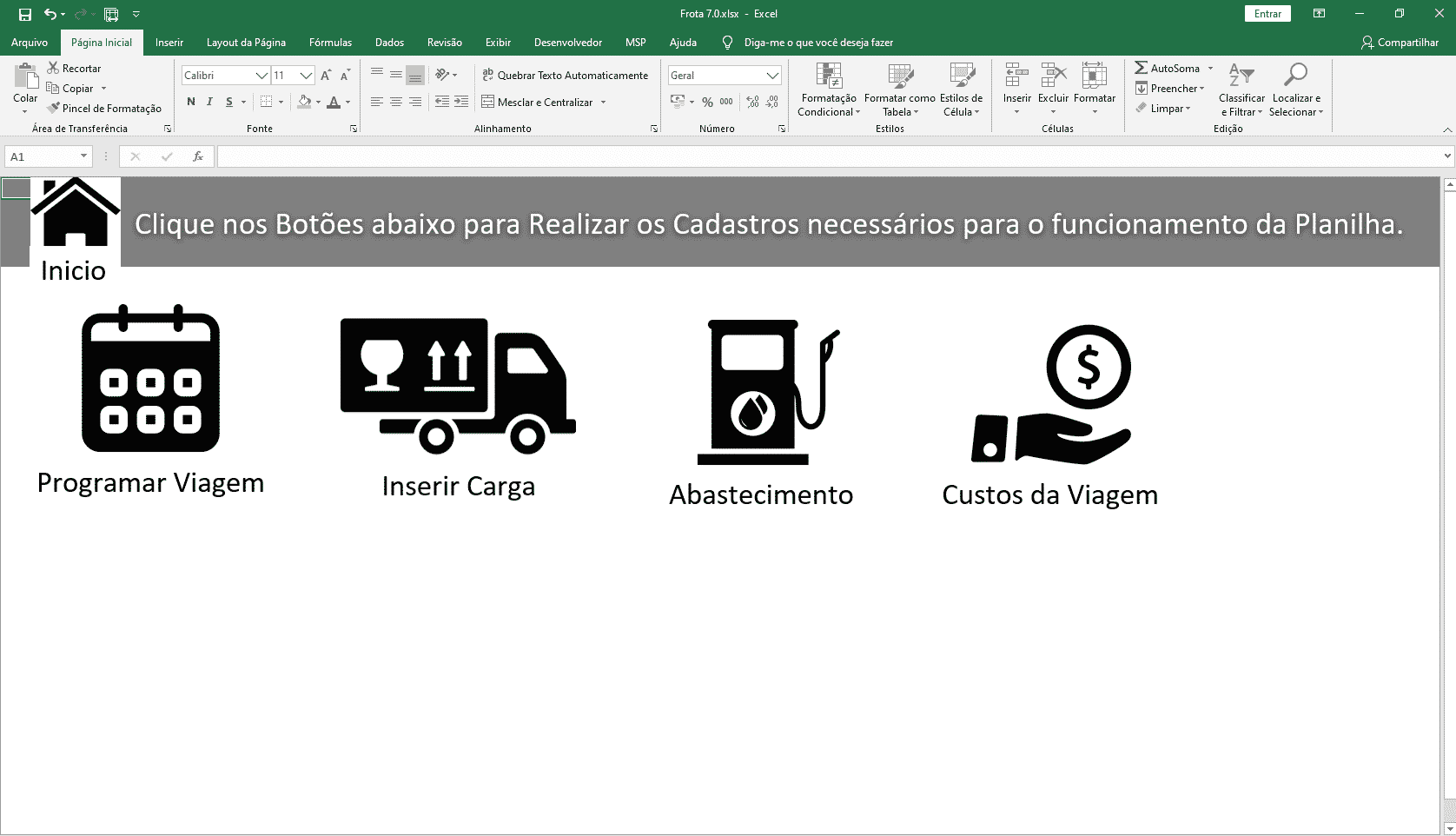Image resolution: width=1456 pixels, height=836 pixels.
Task: Decrease font size
Action: [345, 76]
